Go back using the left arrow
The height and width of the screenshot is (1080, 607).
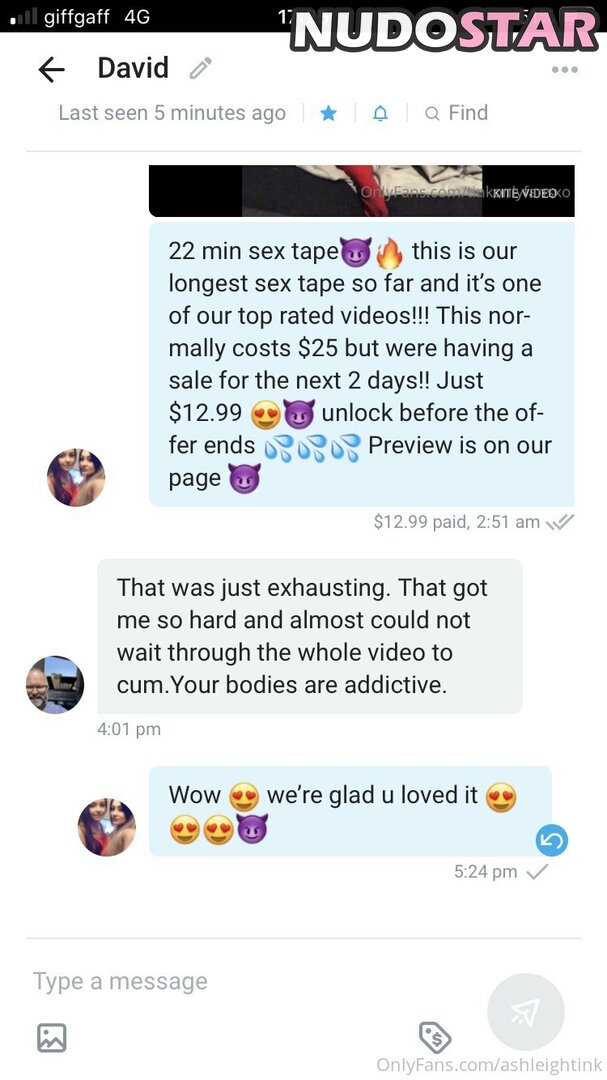51,70
